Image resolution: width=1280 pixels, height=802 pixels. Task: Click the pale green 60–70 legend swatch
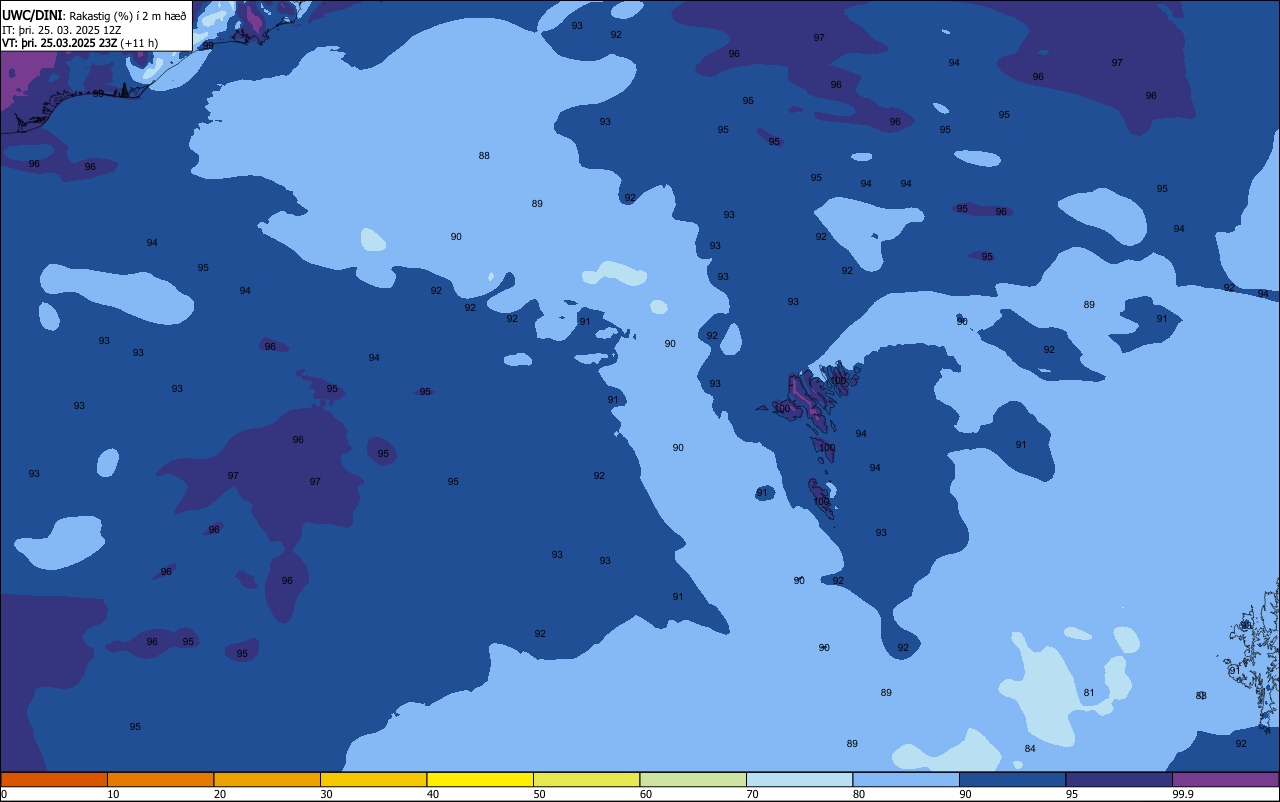[x=693, y=779]
